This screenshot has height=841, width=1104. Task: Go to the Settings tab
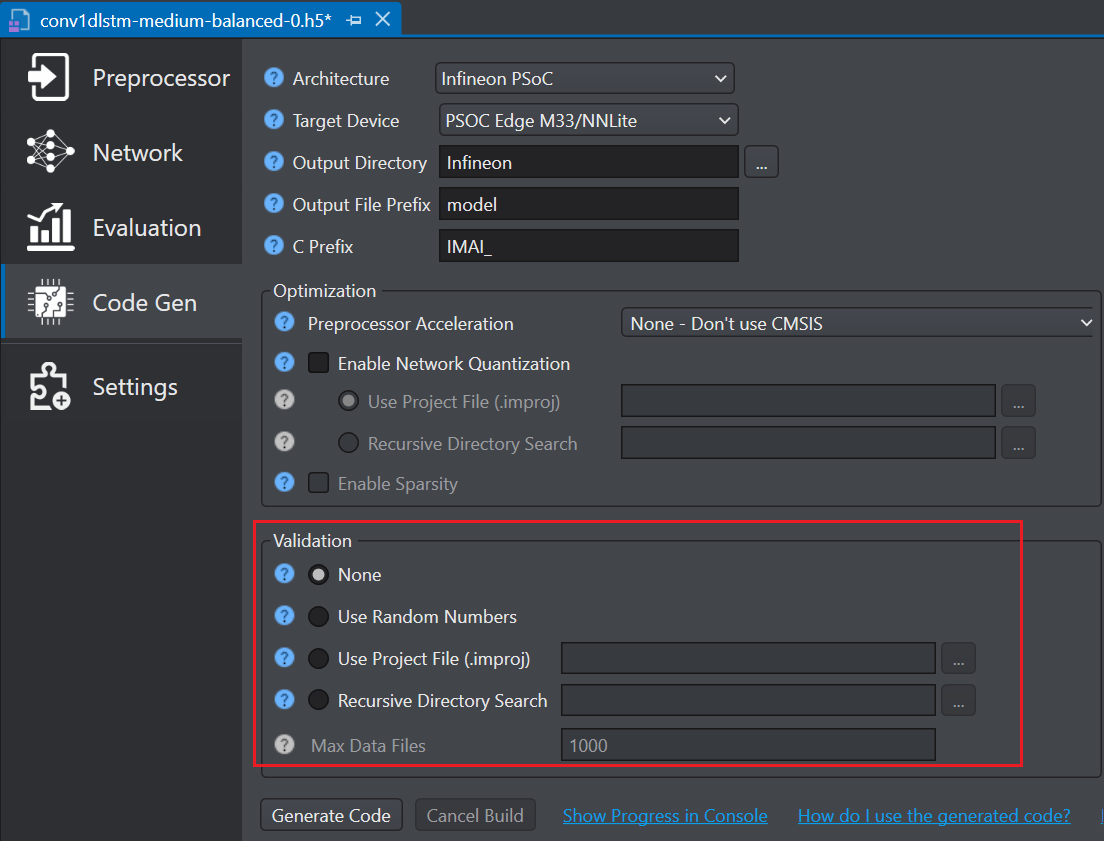tap(121, 387)
